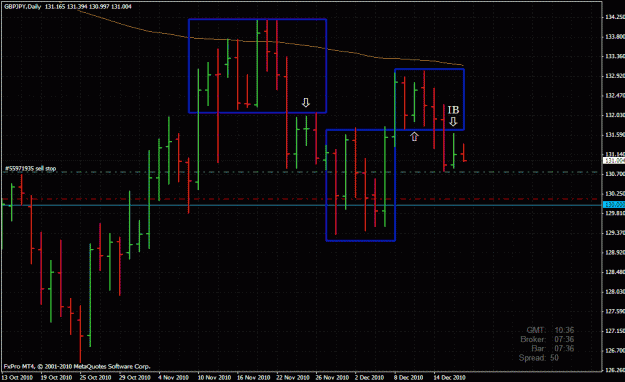Click the 131.59 price scale label
This screenshot has width=625, height=382.
[x=615, y=135]
